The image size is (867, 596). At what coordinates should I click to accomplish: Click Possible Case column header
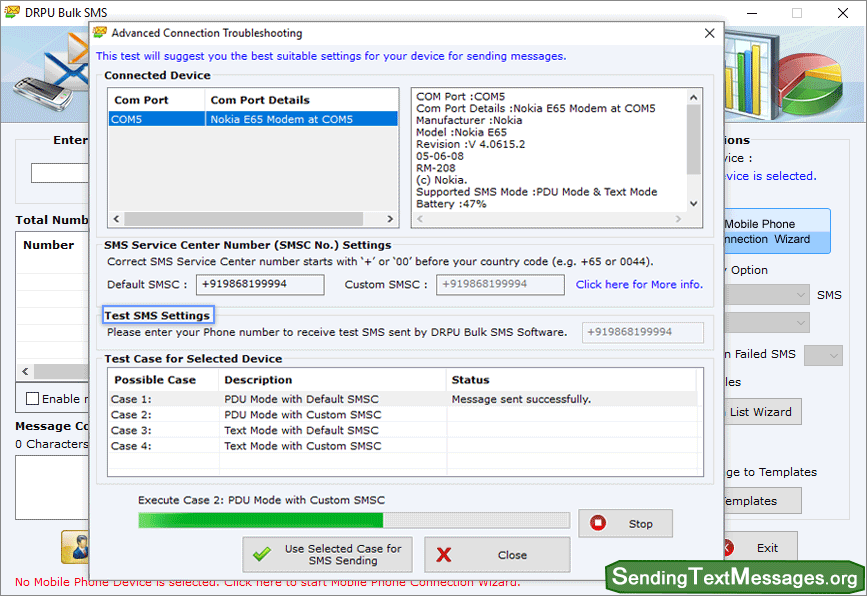click(164, 380)
